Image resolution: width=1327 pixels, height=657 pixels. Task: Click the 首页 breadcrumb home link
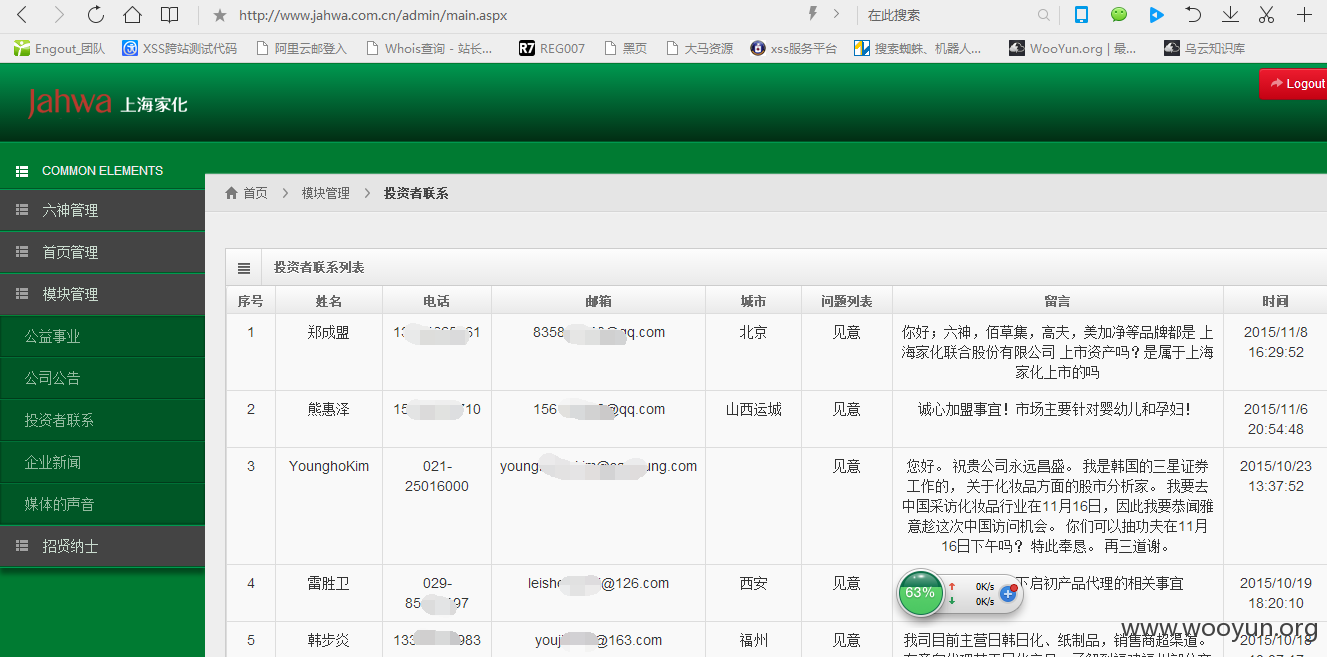tap(247, 193)
